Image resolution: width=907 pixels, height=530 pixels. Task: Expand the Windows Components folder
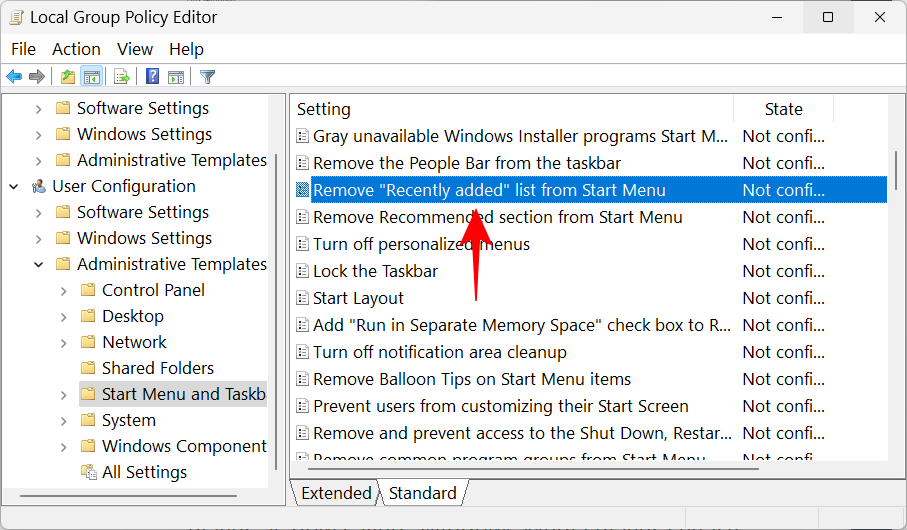64,447
